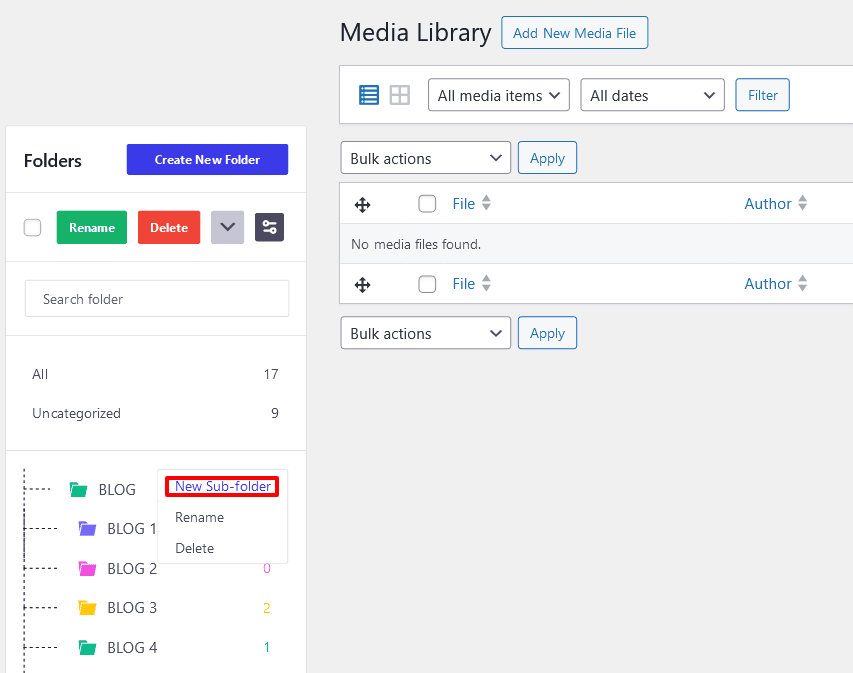Focus the Search folder input
The image size is (853, 673).
click(157, 299)
